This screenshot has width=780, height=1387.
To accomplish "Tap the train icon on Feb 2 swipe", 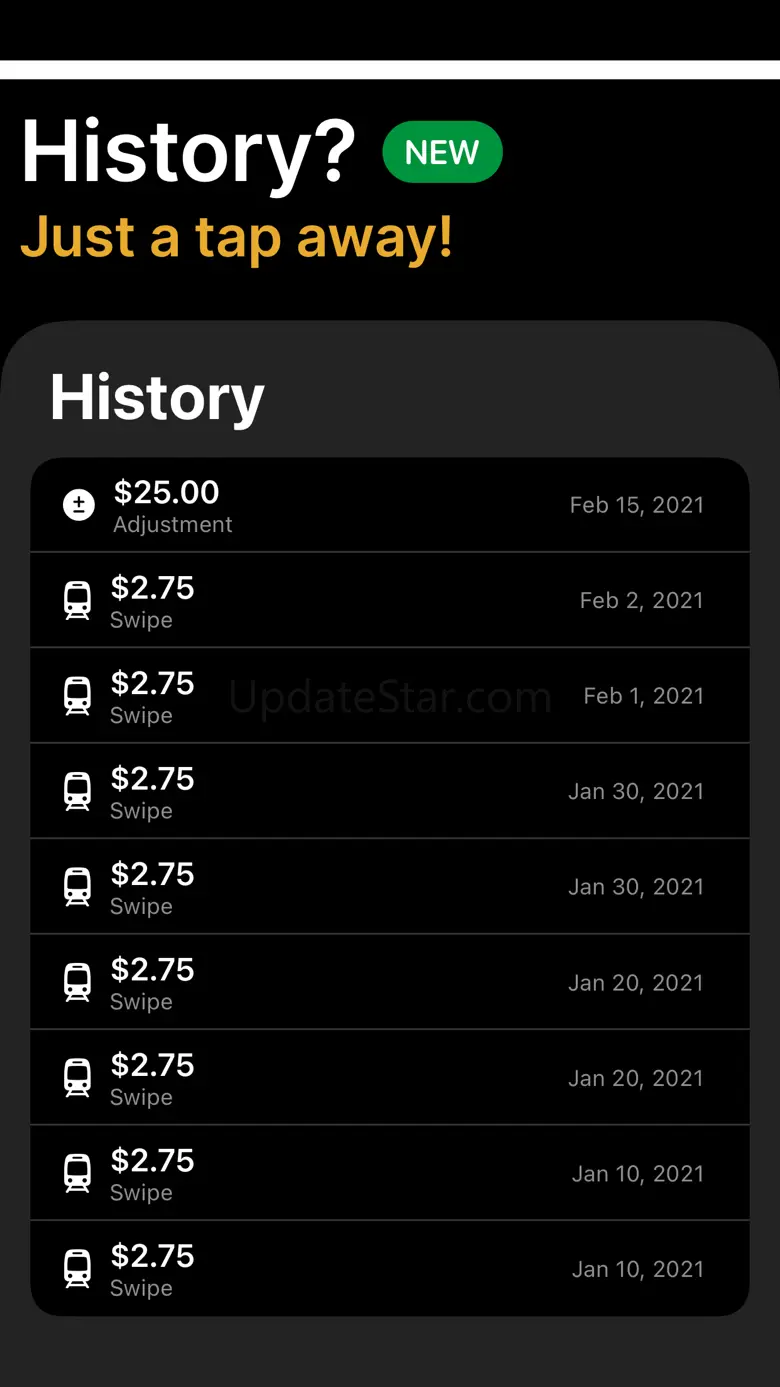I will click(x=77, y=601).
